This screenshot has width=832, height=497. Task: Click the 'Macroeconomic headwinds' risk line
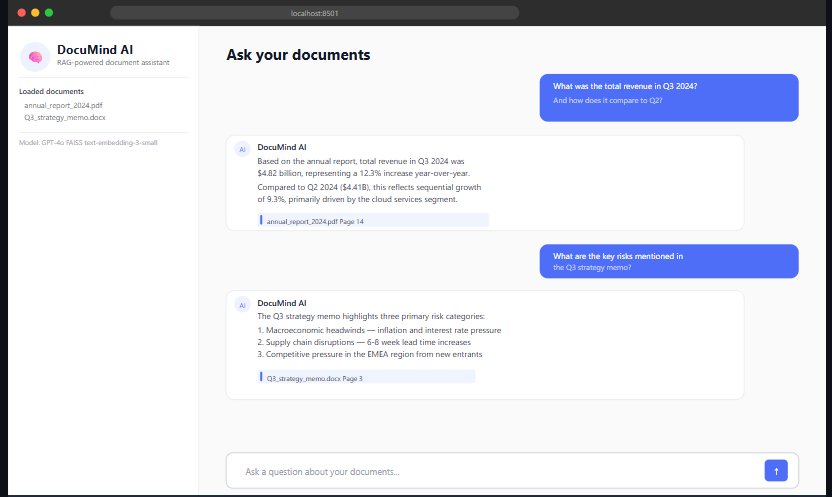(379, 330)
